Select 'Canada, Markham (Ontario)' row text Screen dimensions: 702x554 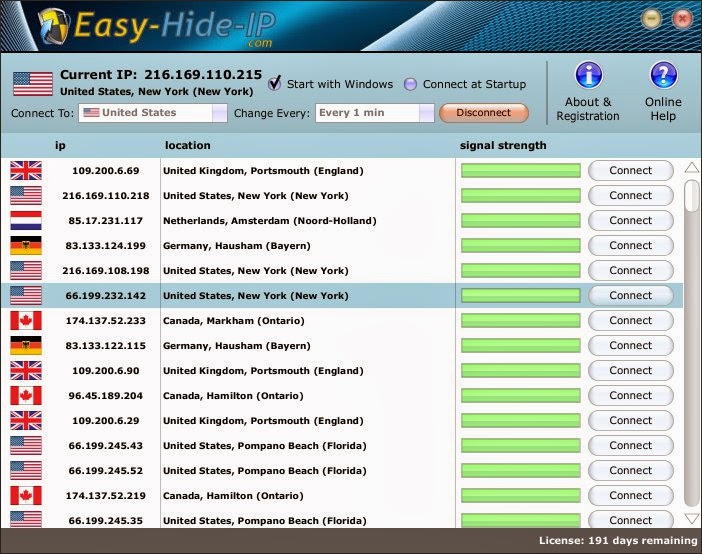234,321
